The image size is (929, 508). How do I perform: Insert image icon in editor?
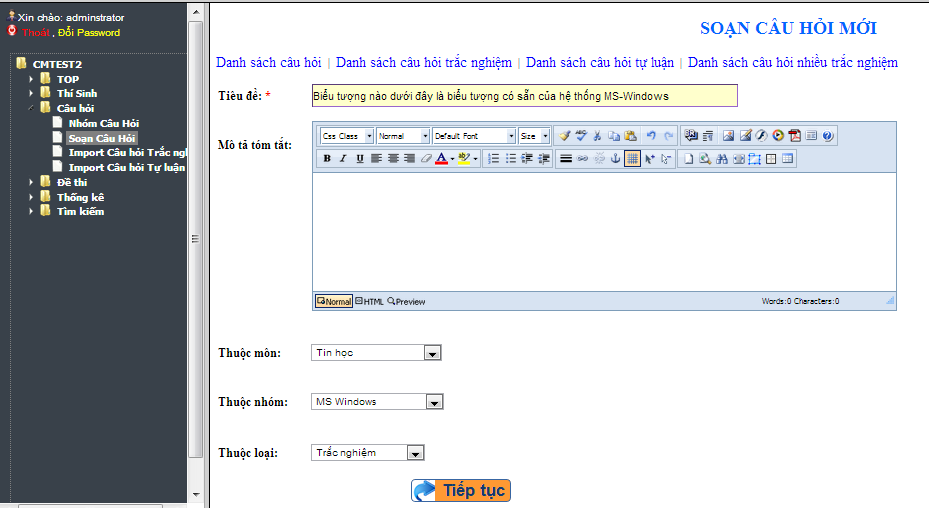pos(728,136)
